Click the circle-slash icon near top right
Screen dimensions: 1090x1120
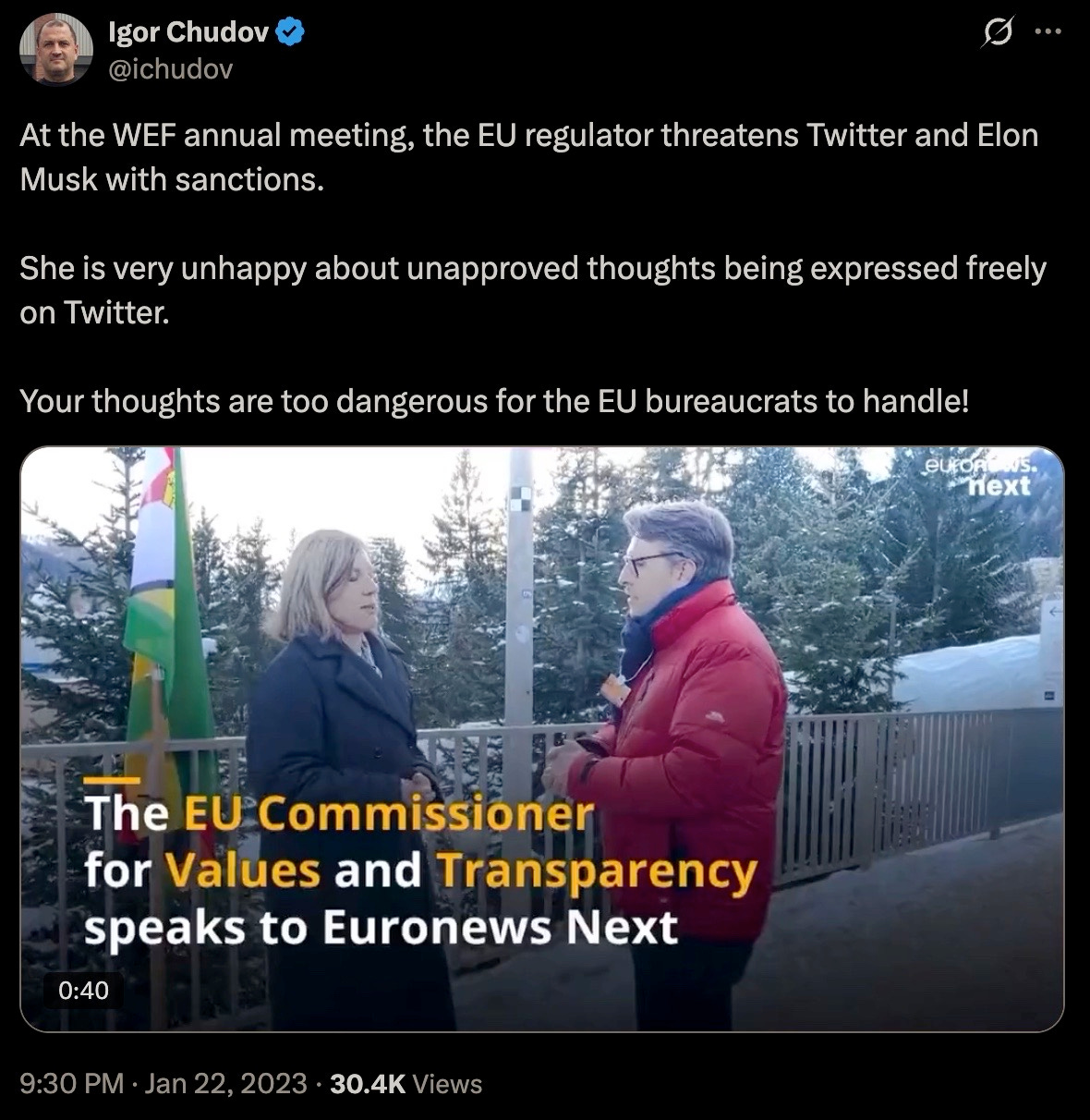pos(997,33)
